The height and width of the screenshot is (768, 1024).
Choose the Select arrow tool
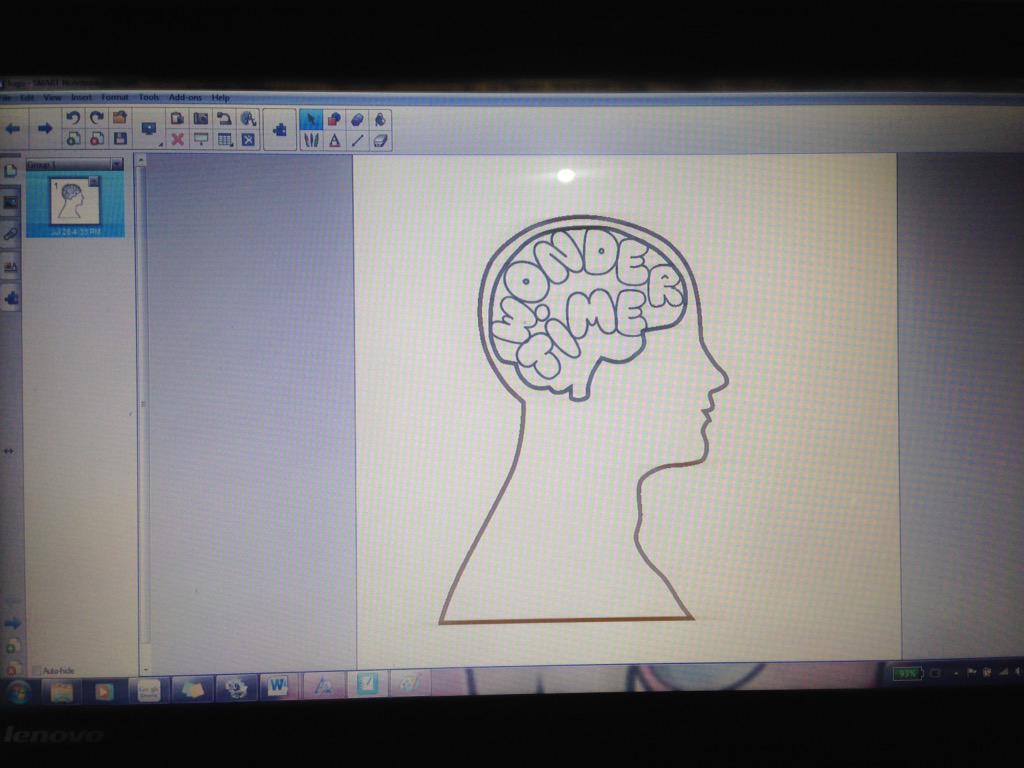pyautogui.click(x=311, y=120)
